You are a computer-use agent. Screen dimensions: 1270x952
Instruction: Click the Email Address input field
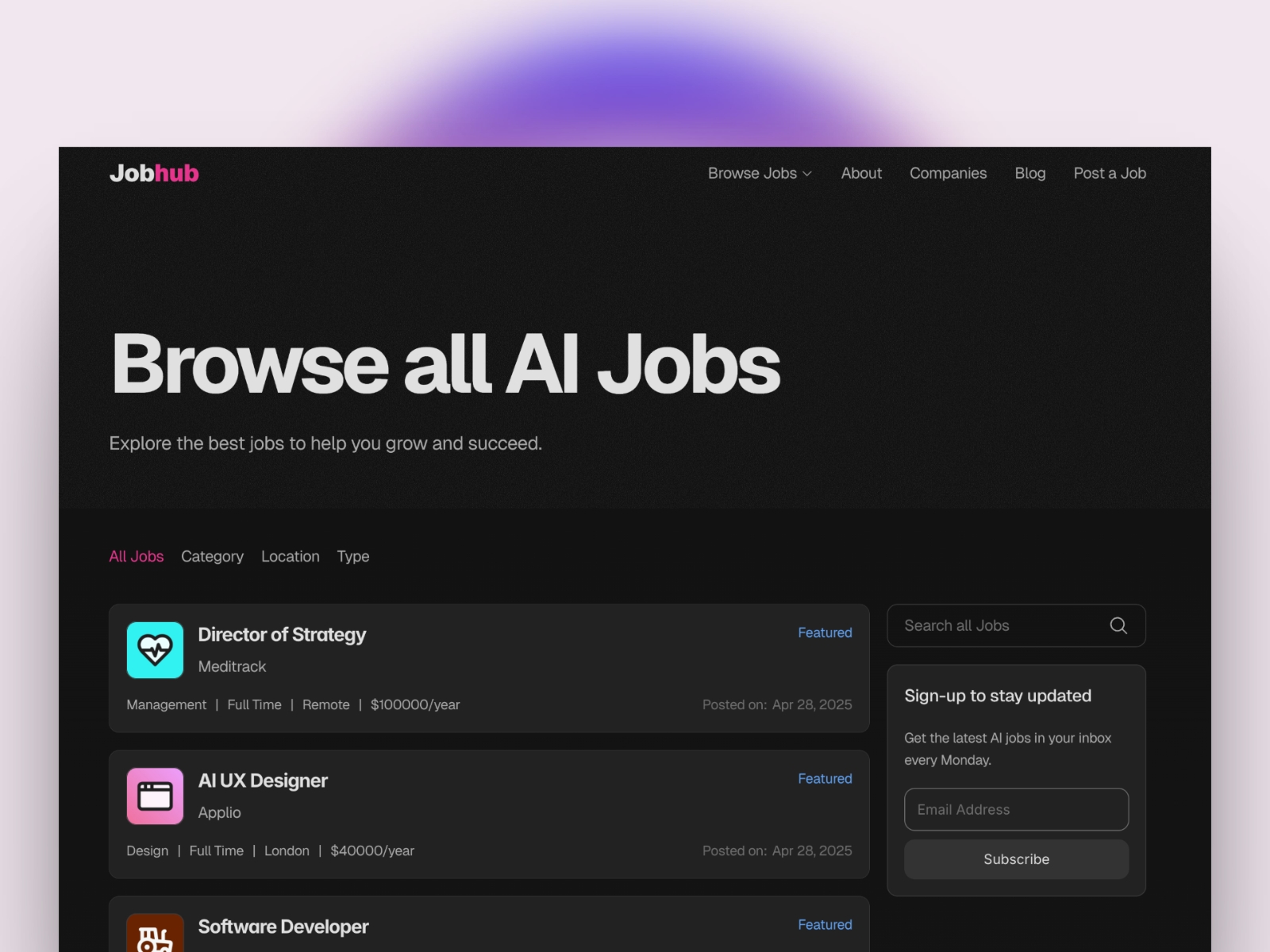[1016, 809]
